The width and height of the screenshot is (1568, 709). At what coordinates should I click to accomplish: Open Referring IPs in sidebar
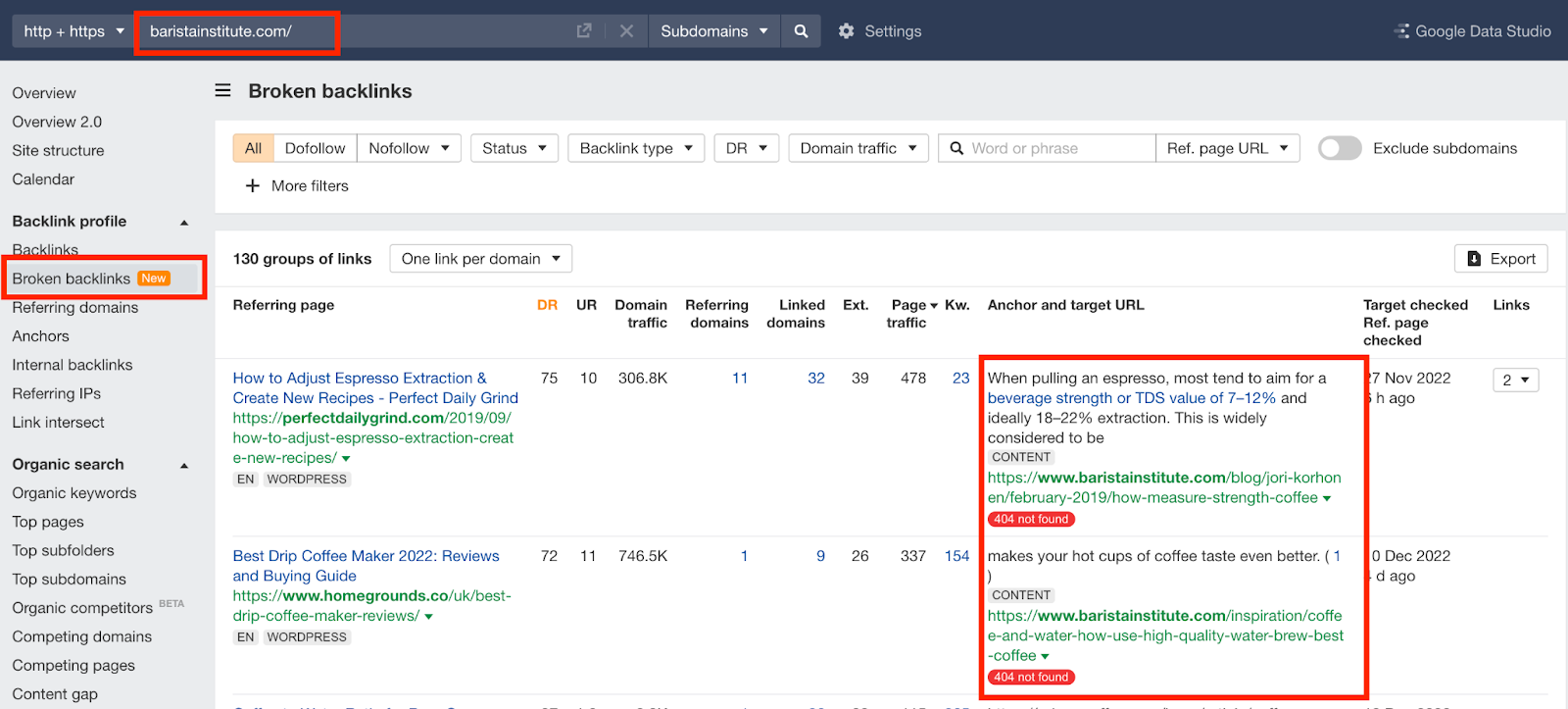[x=56, y=393]
